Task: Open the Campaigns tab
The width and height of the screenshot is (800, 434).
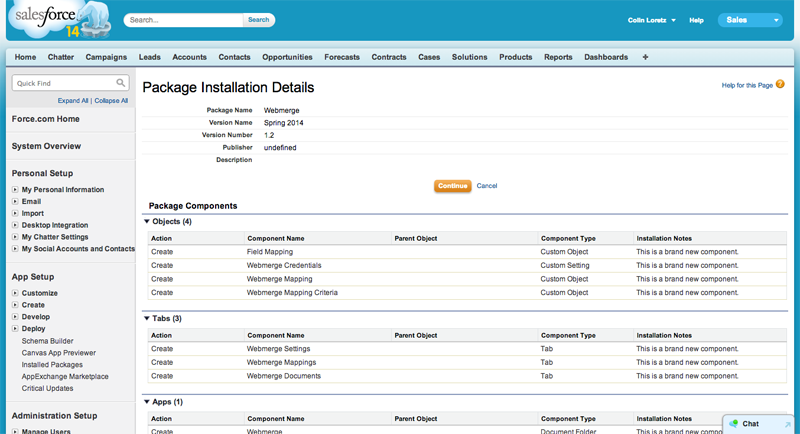Action: click(x=106, y=57)
